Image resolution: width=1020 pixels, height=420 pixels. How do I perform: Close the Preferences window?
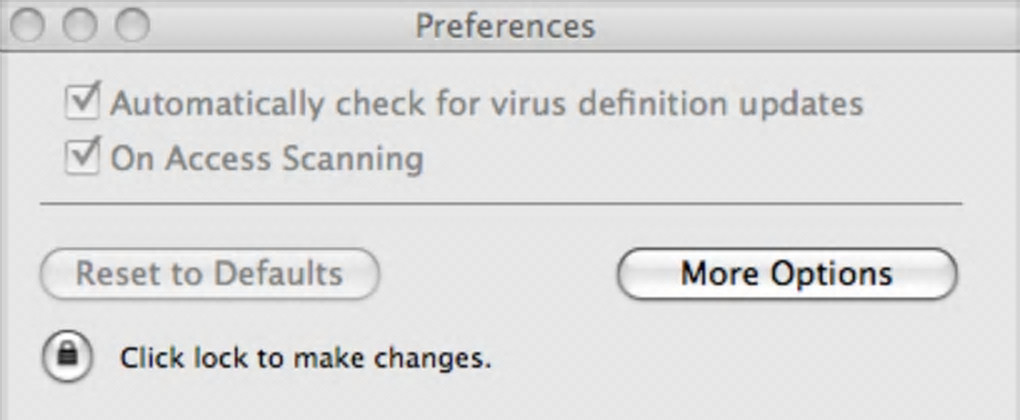point(29,24)
